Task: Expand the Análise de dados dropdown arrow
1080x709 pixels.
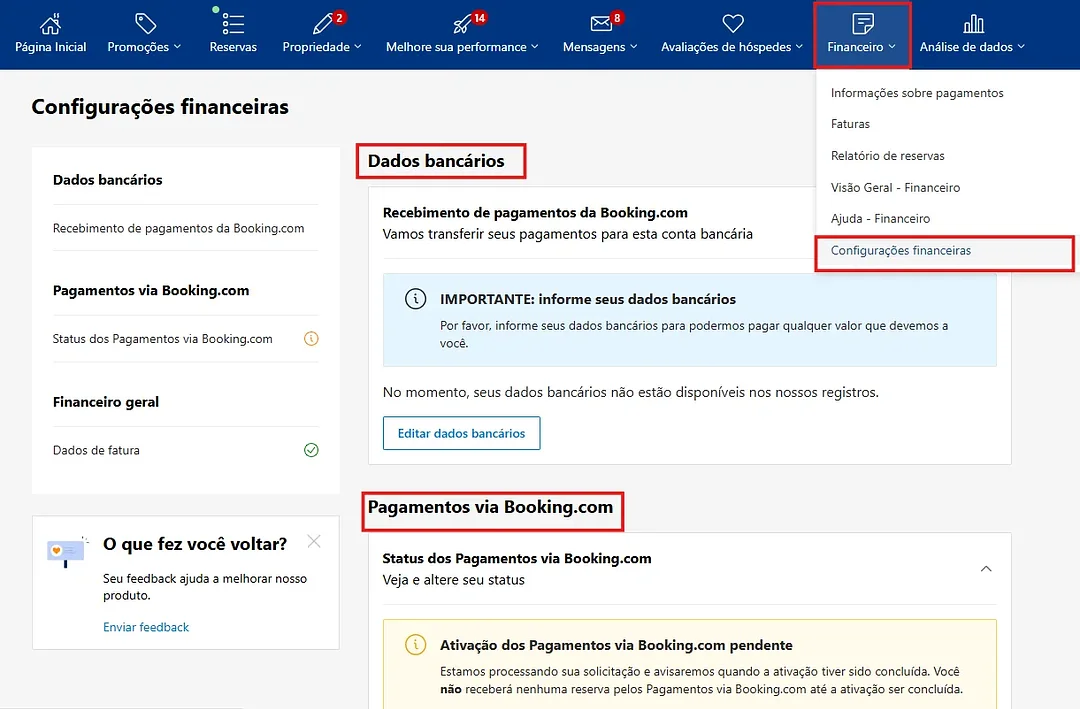Action: (1021, 47)
